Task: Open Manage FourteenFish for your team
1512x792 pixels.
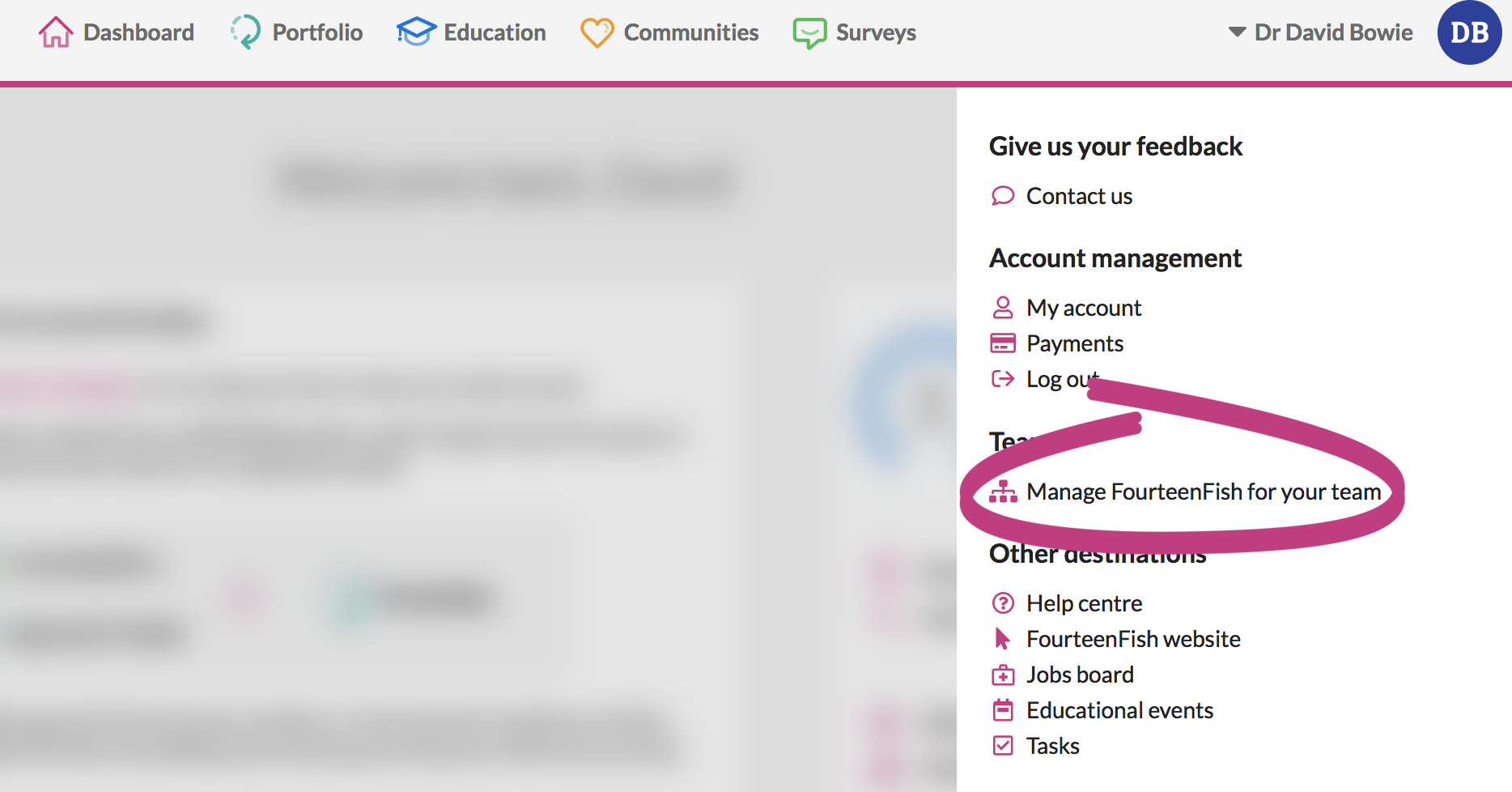Action: click(1203, 492)
